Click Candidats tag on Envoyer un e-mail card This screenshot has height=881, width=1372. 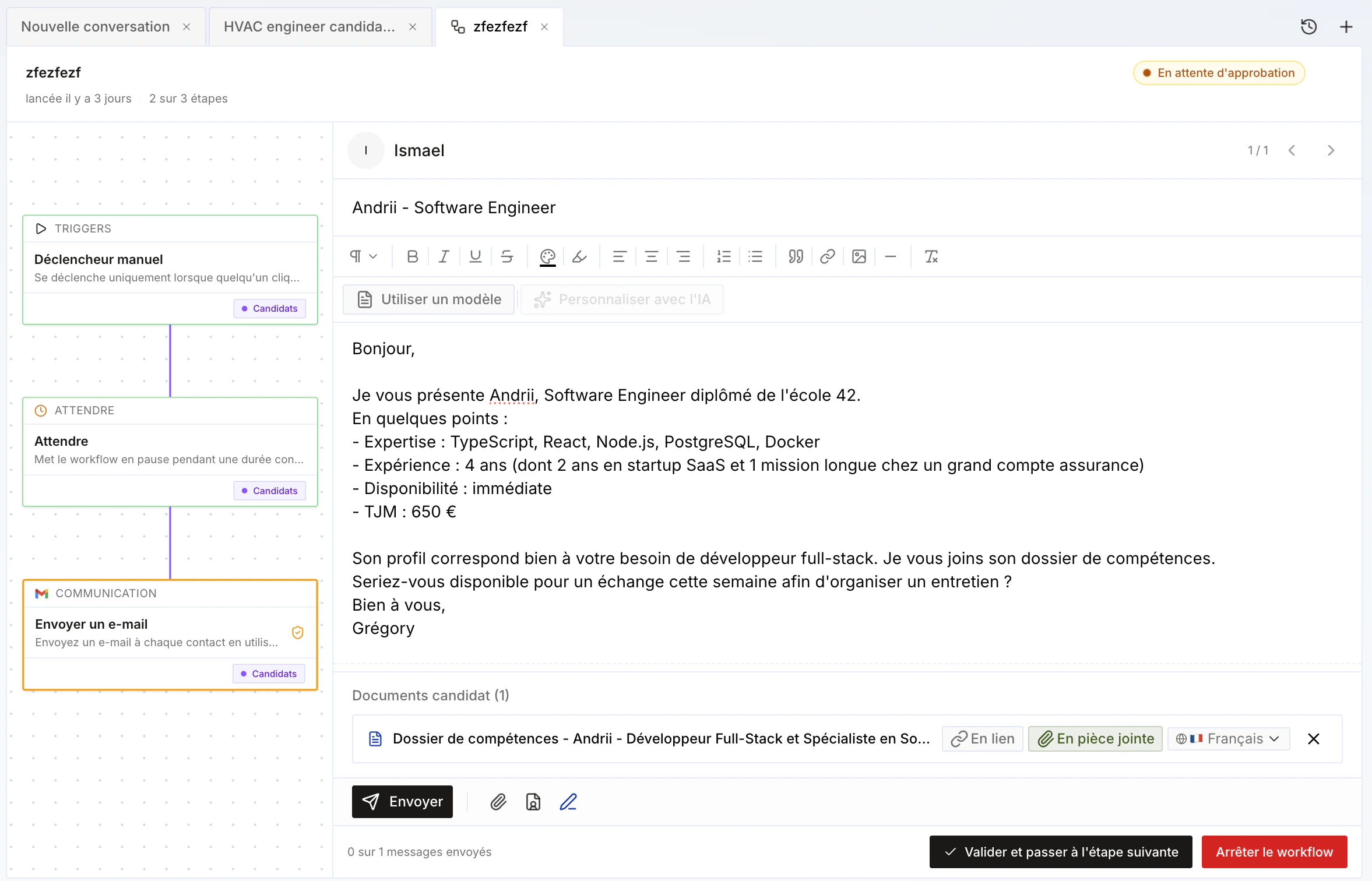pos(269,674)
